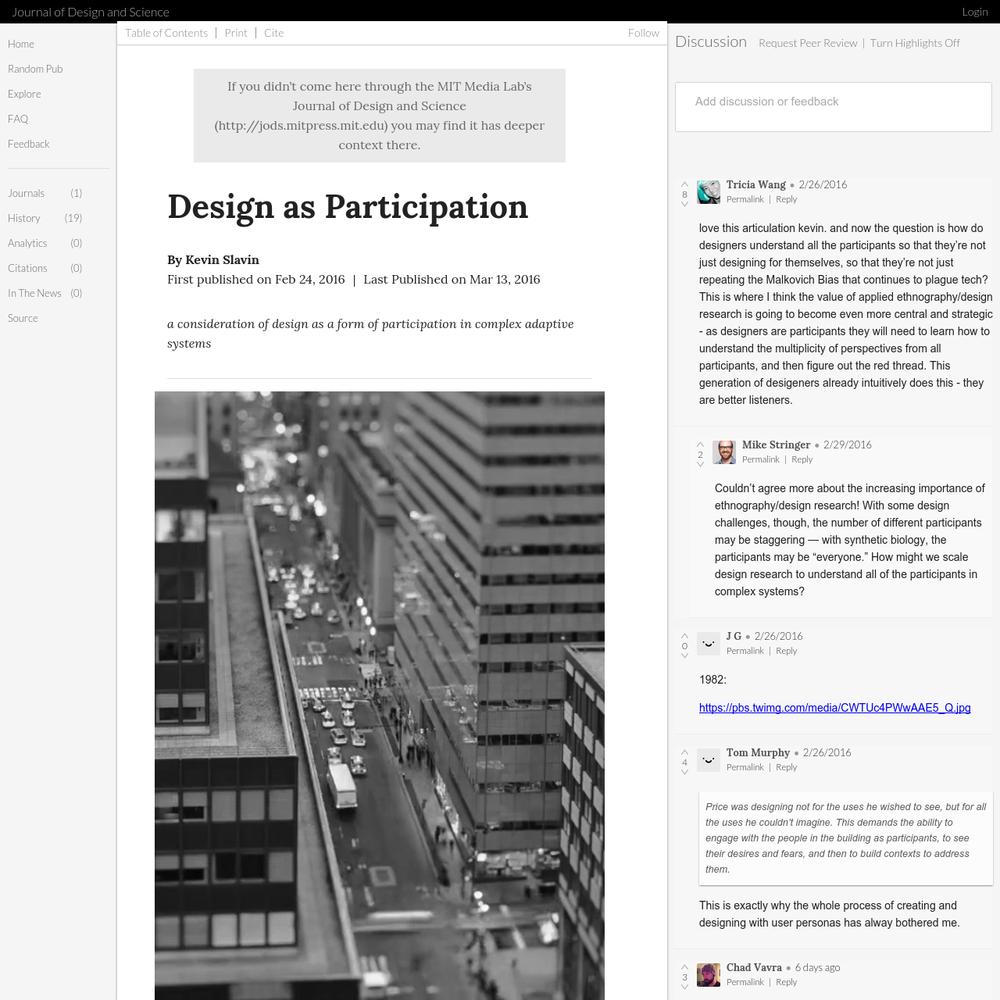
Task: Click the Discussion heading
Action: [x=710, y=41]
